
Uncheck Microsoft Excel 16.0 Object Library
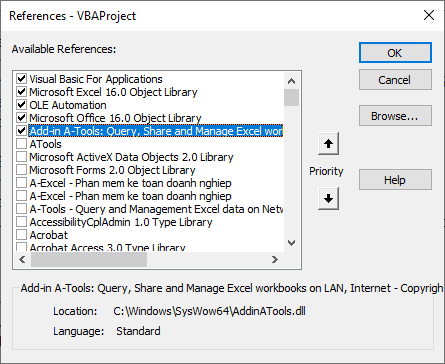click(22, 92)
